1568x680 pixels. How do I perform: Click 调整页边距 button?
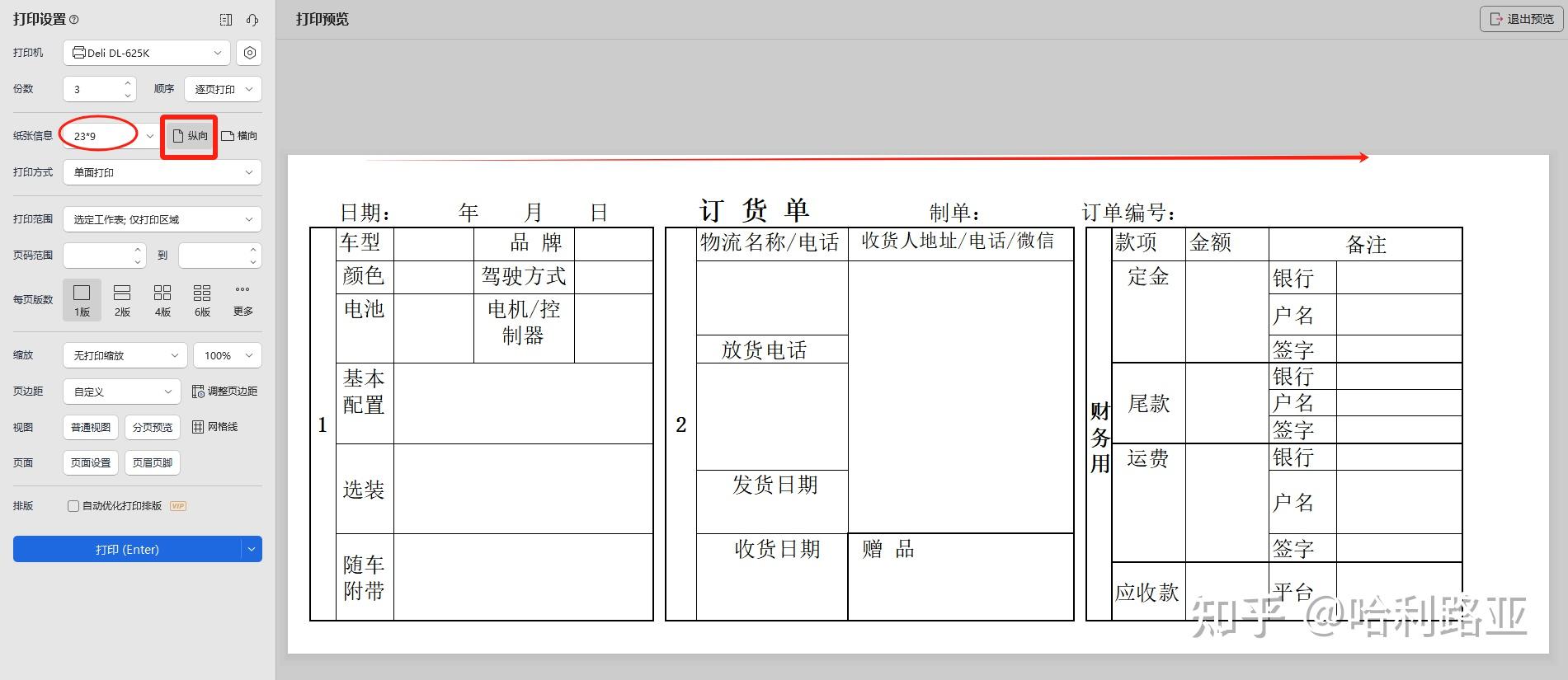[224, 392]
